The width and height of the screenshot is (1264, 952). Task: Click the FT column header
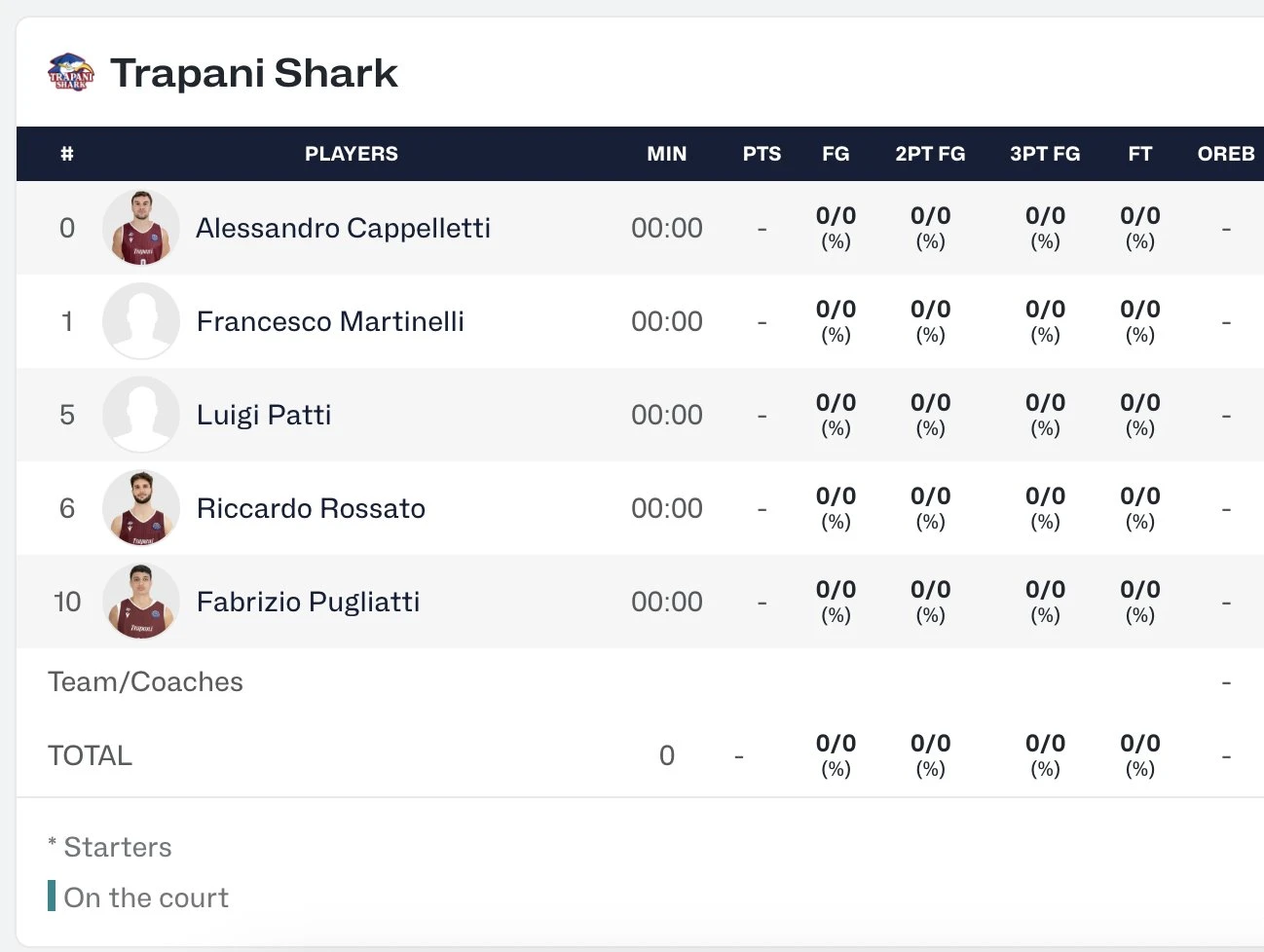[x=1139, y=154]
